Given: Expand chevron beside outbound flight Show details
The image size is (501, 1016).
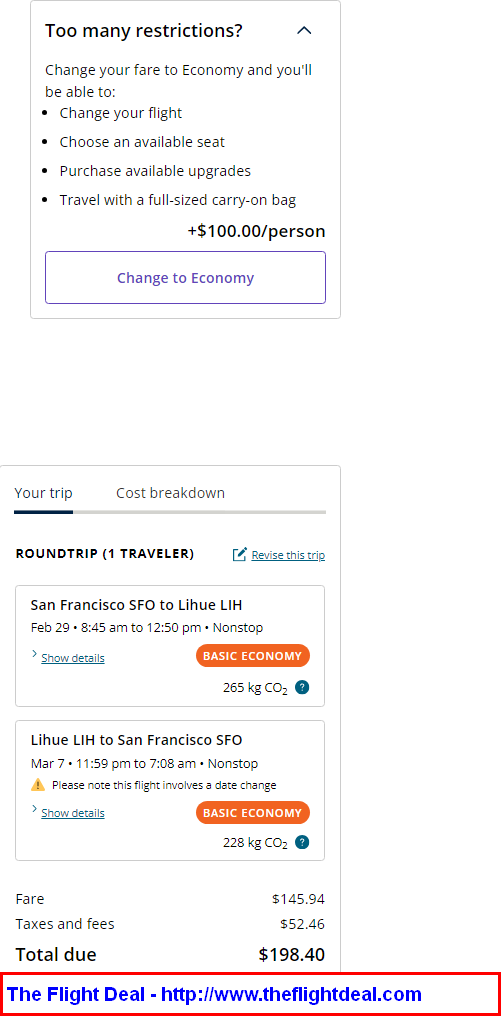Looking at the screenshot, I should point(34,654).
